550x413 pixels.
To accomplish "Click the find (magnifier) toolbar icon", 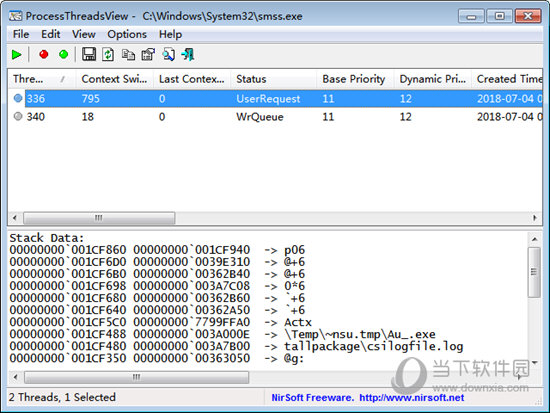I will point(169,55).
